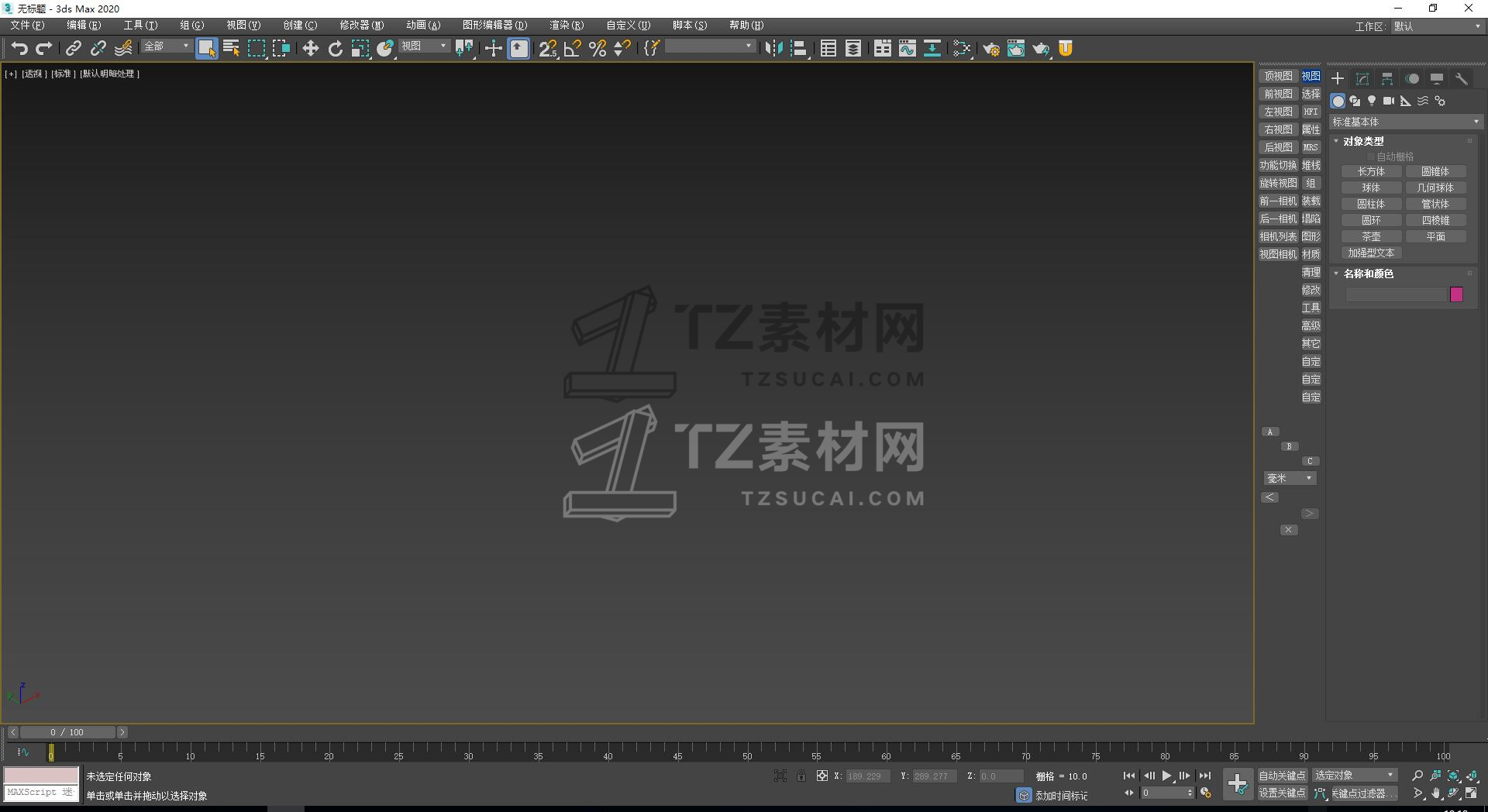The image size is (1488, 812).
Task: Collapse the 对象类型 rollout
Action: tap(1363, 141)
